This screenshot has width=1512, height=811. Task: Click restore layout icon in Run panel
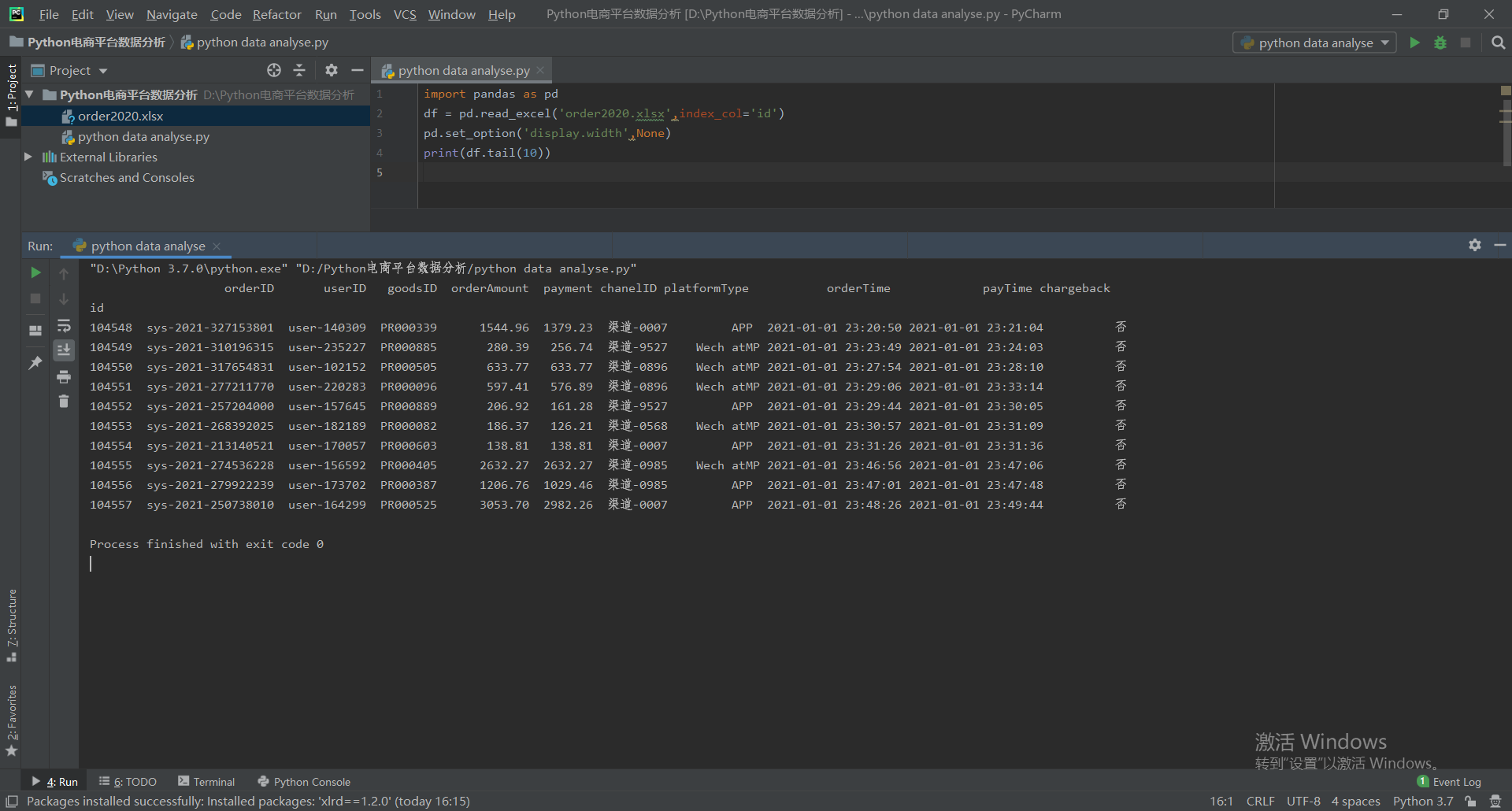(x=35, y=331)
